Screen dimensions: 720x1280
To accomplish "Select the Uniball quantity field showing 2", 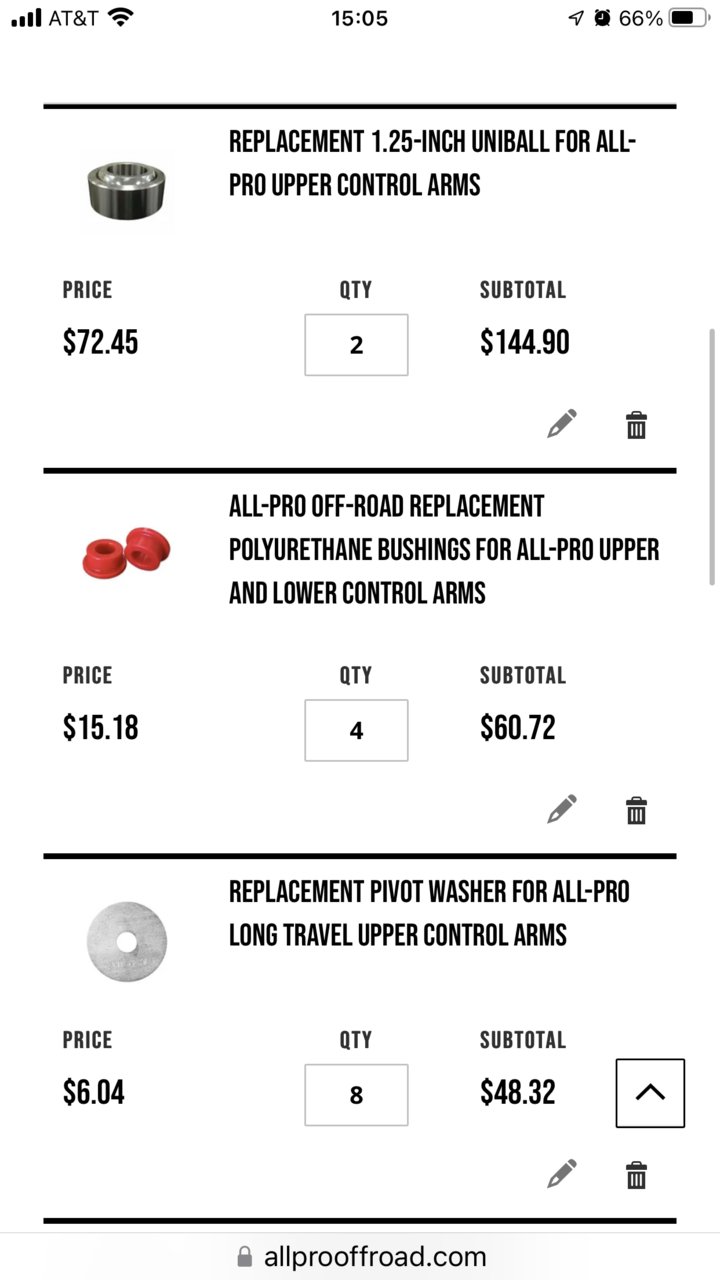I will 356,345.
